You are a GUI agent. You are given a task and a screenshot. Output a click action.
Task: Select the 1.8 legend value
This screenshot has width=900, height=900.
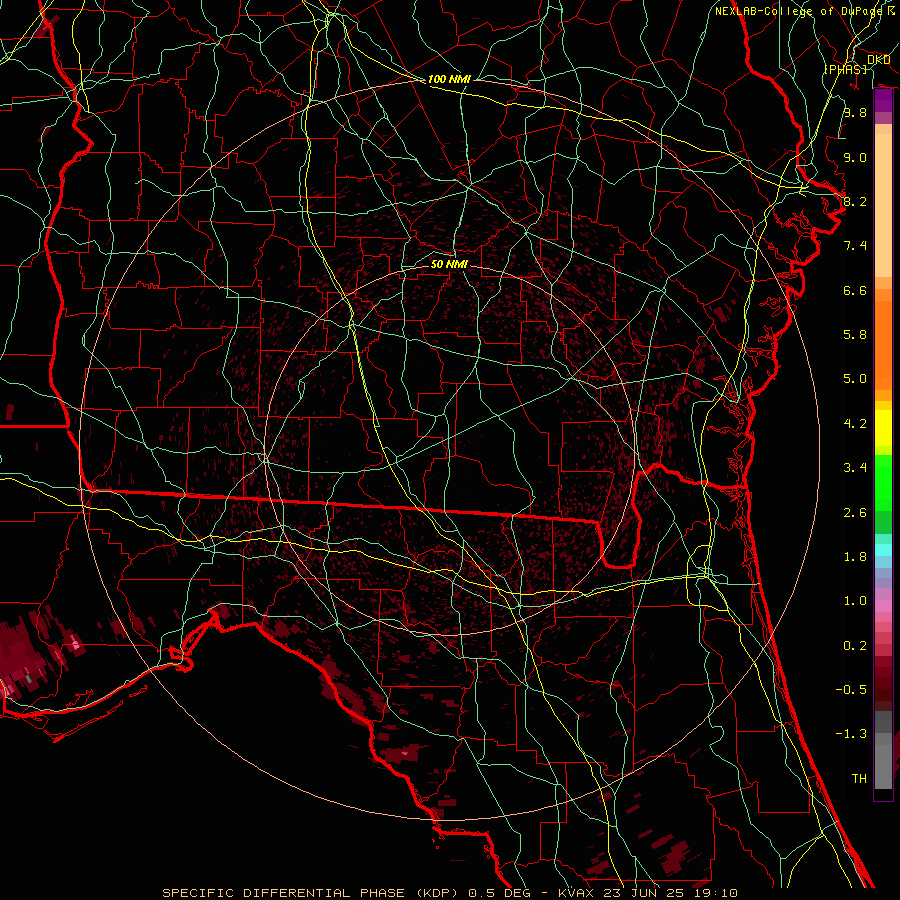tap(855, 557)
